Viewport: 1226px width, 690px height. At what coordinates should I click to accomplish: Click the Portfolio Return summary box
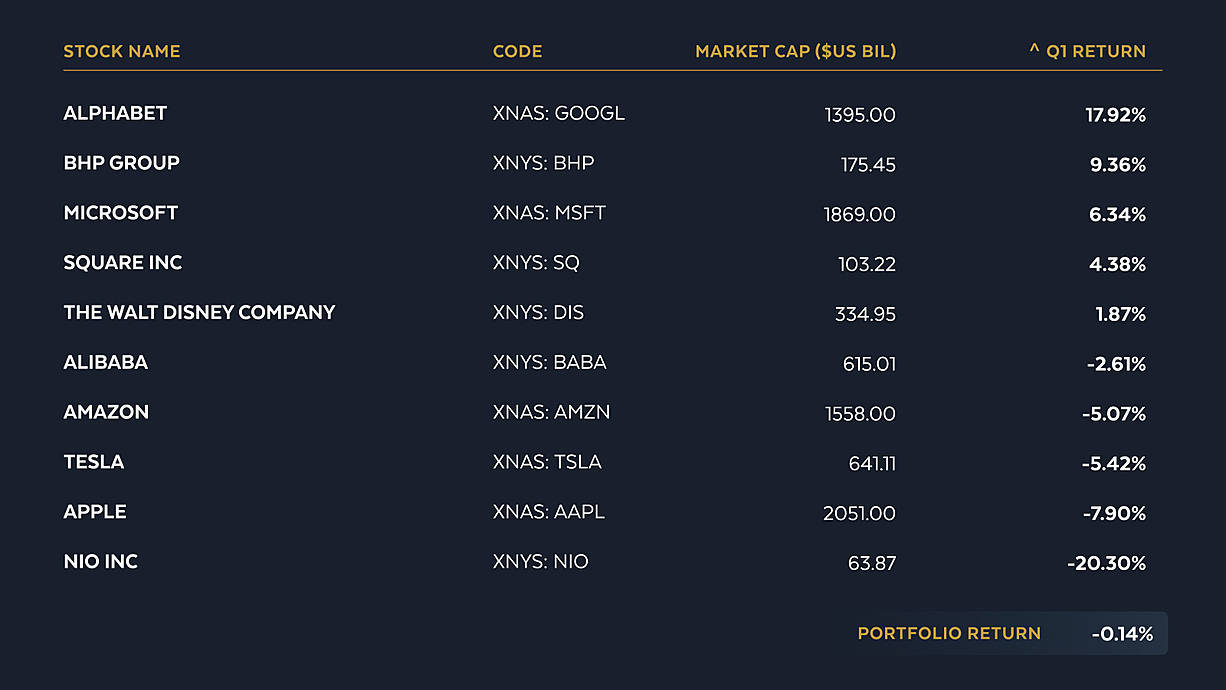click(x=1005, y=633)
